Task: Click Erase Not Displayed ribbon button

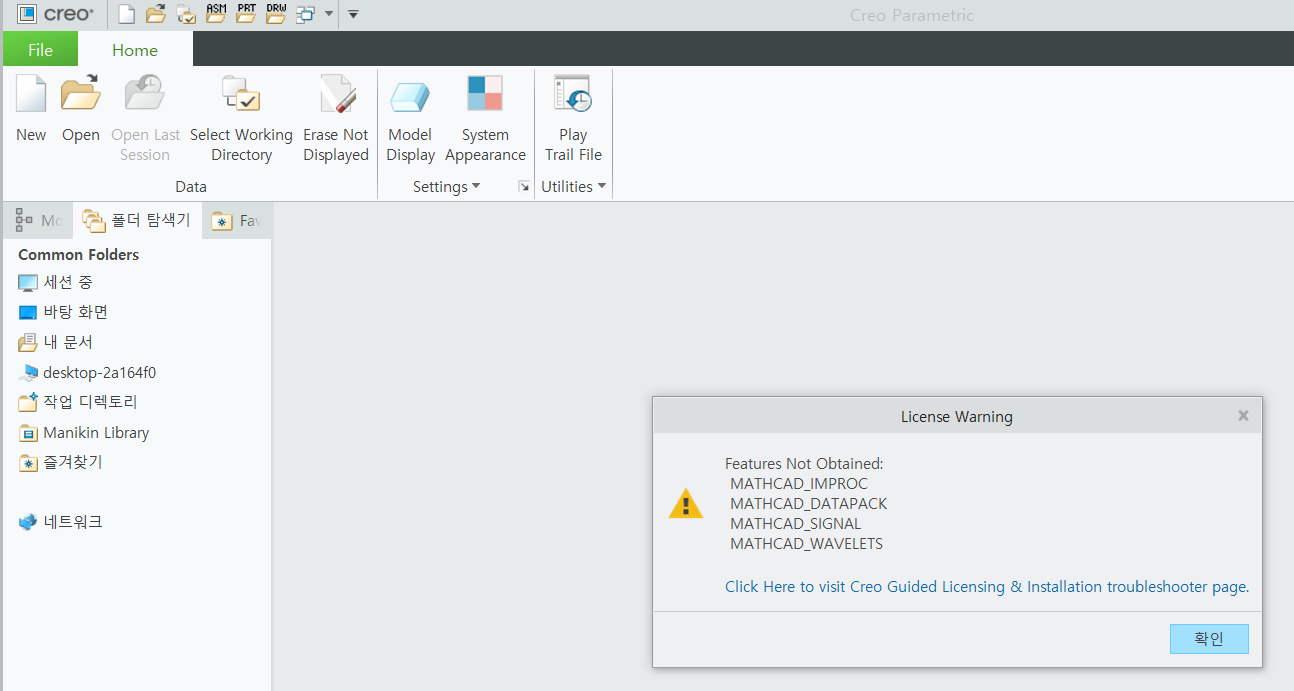Action: coord(336,118)
